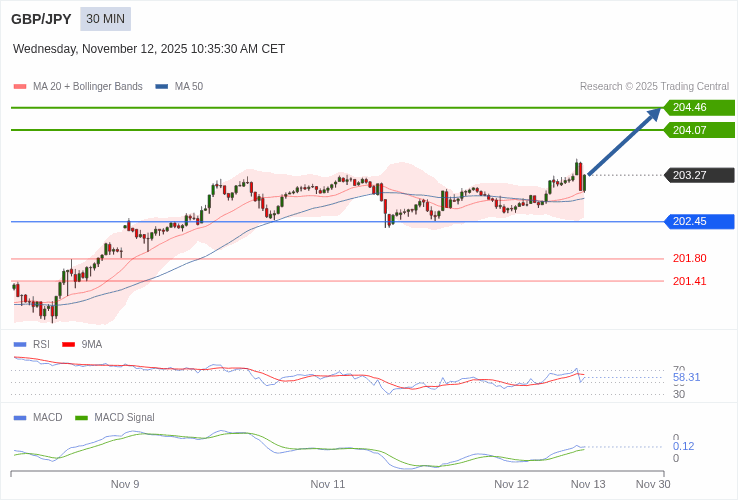Screen dimensions: 738x500
Task: Click the 201.80 support level label
Action: [689, 258]
